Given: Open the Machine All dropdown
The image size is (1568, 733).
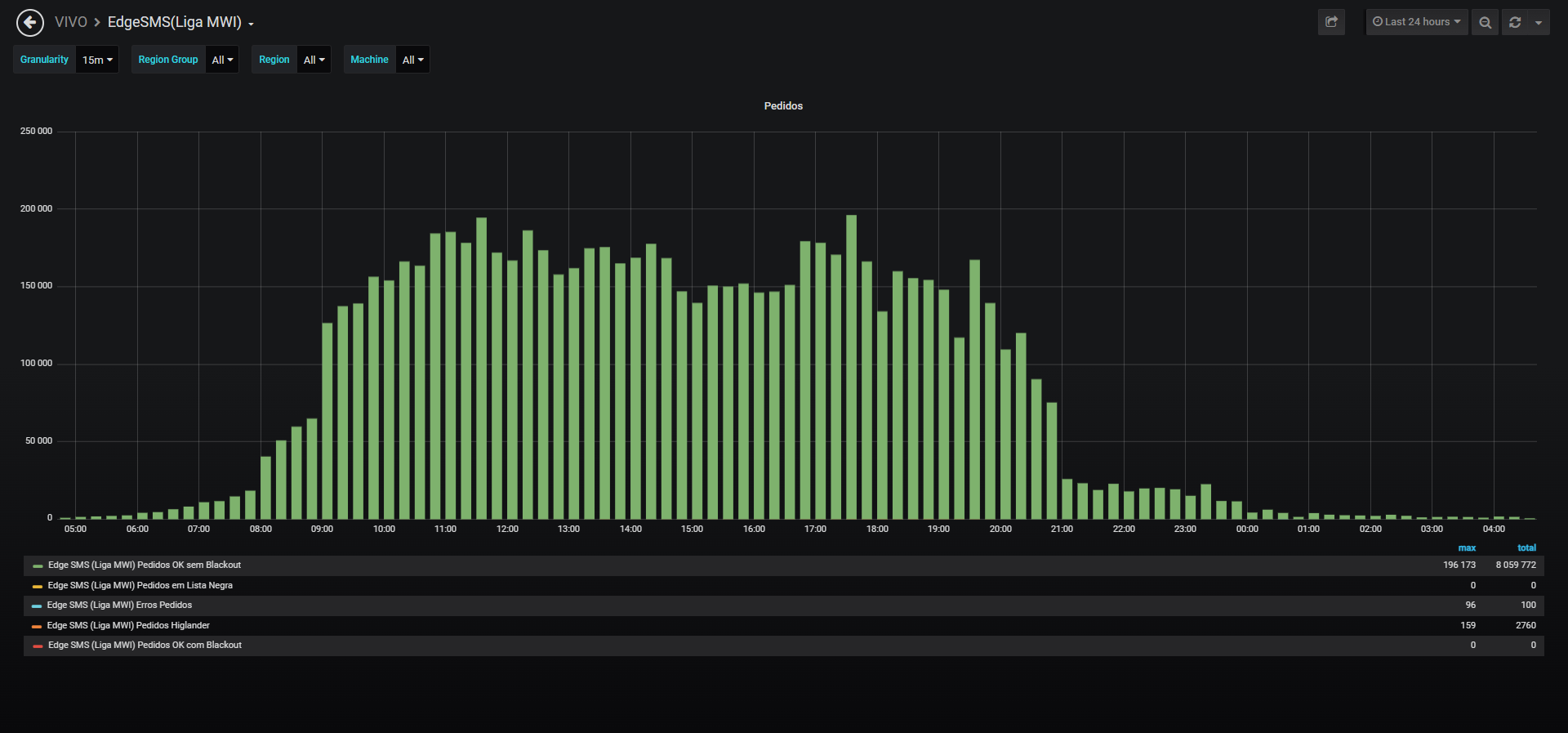Looking at the screenshot, I should pos(412,60).
